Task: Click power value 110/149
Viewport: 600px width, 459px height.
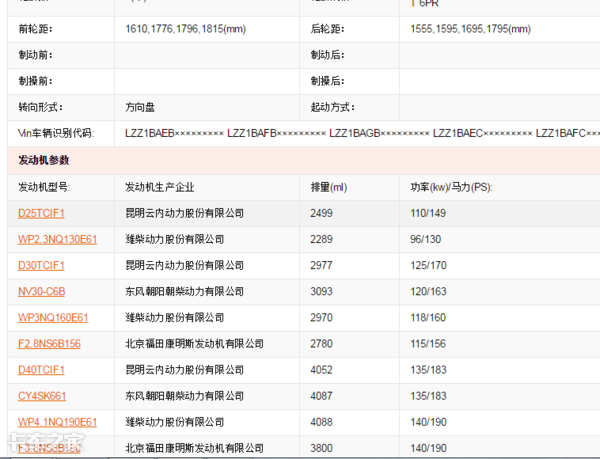Action: click(x=428, y=213)
